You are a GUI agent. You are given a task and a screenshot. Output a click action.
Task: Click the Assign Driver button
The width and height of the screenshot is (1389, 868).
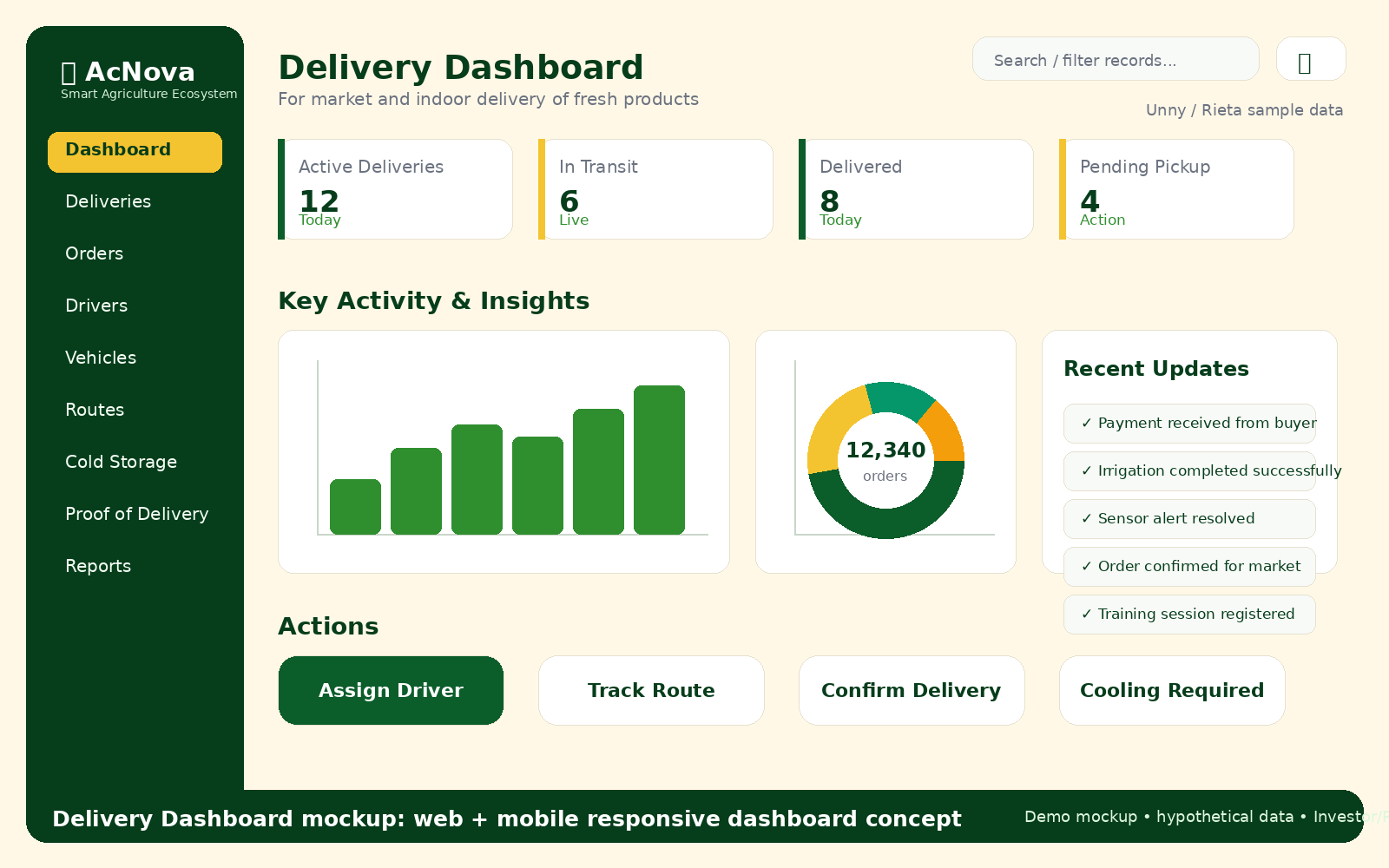click(391, 690)
